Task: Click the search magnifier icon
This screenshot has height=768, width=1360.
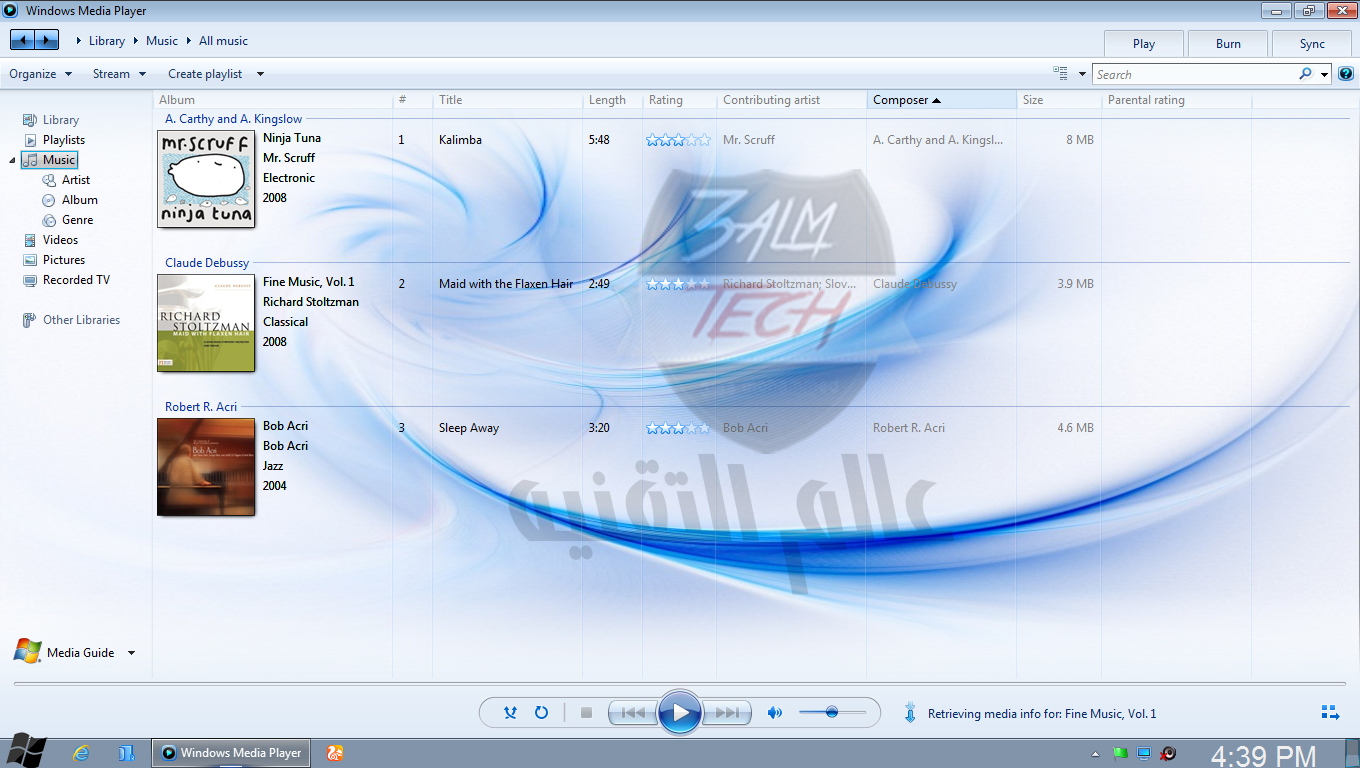Action: point(1305,74)
